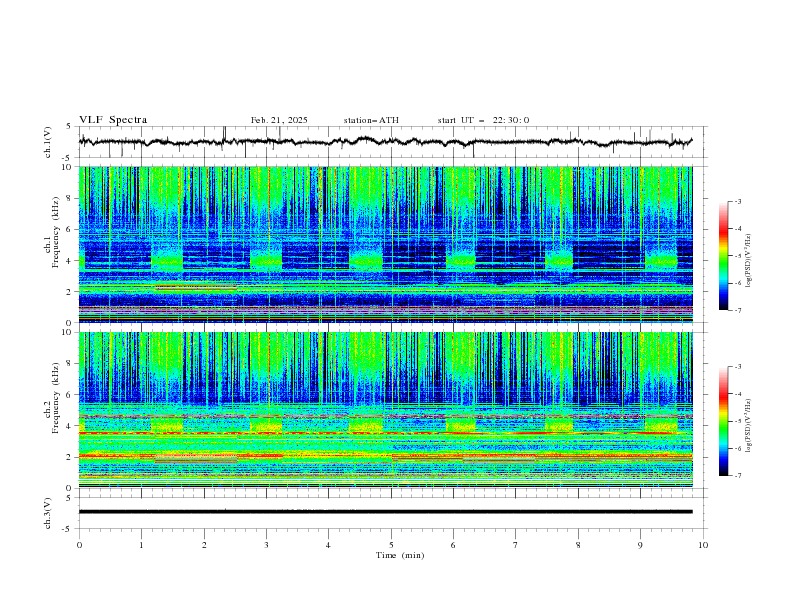This screenshot has height=612, width=792.
Task: Click the ch.1 spectrogram panel
Action: coord(385,244)
